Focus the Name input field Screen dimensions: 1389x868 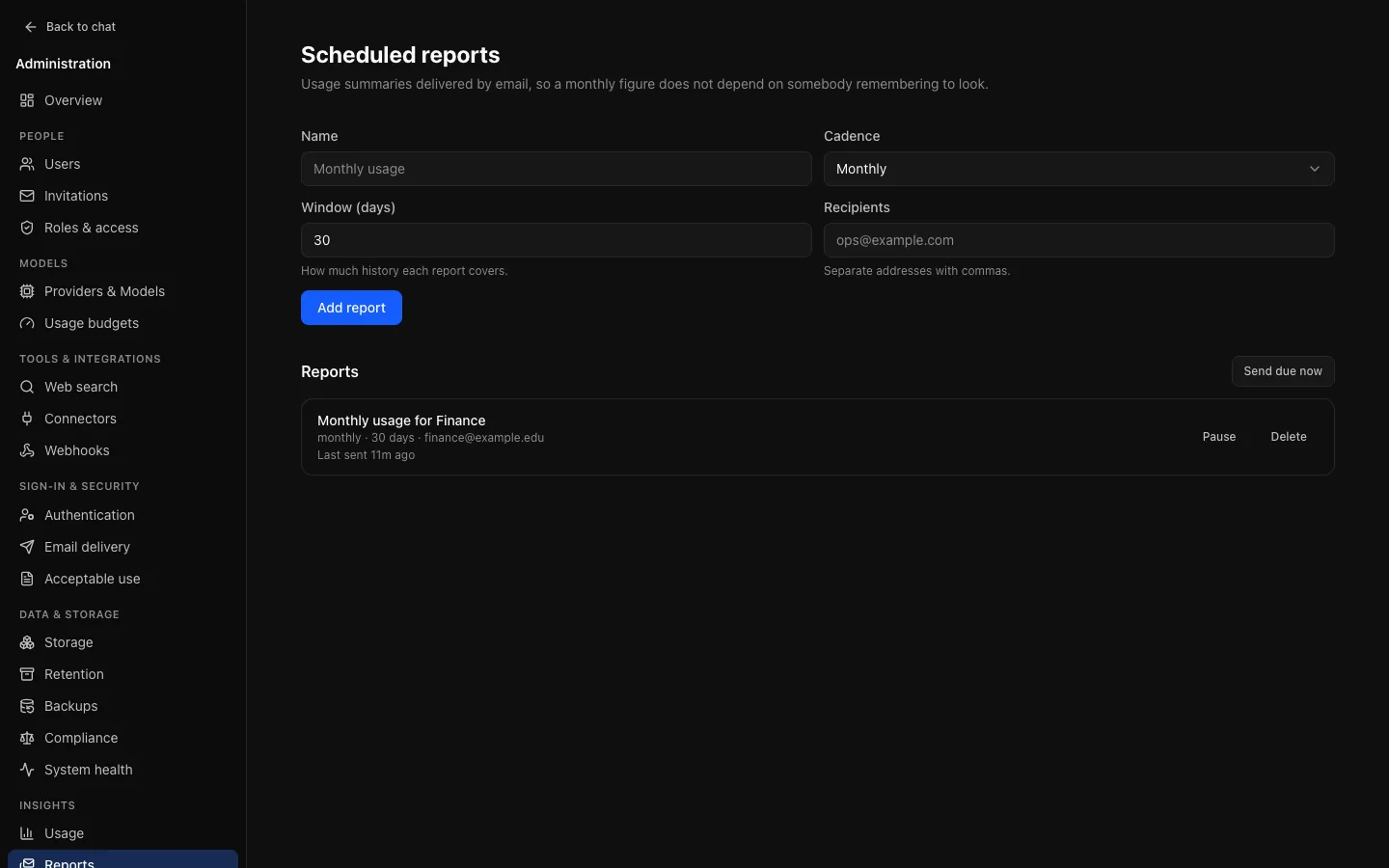pos(556,169)
